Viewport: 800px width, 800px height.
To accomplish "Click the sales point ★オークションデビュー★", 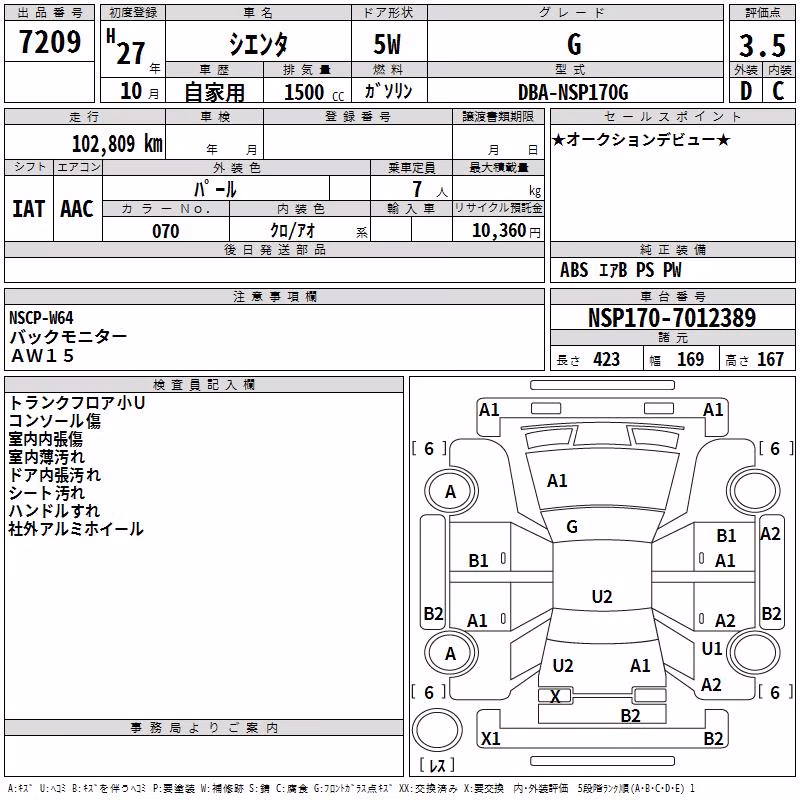I will click(641, 139).
